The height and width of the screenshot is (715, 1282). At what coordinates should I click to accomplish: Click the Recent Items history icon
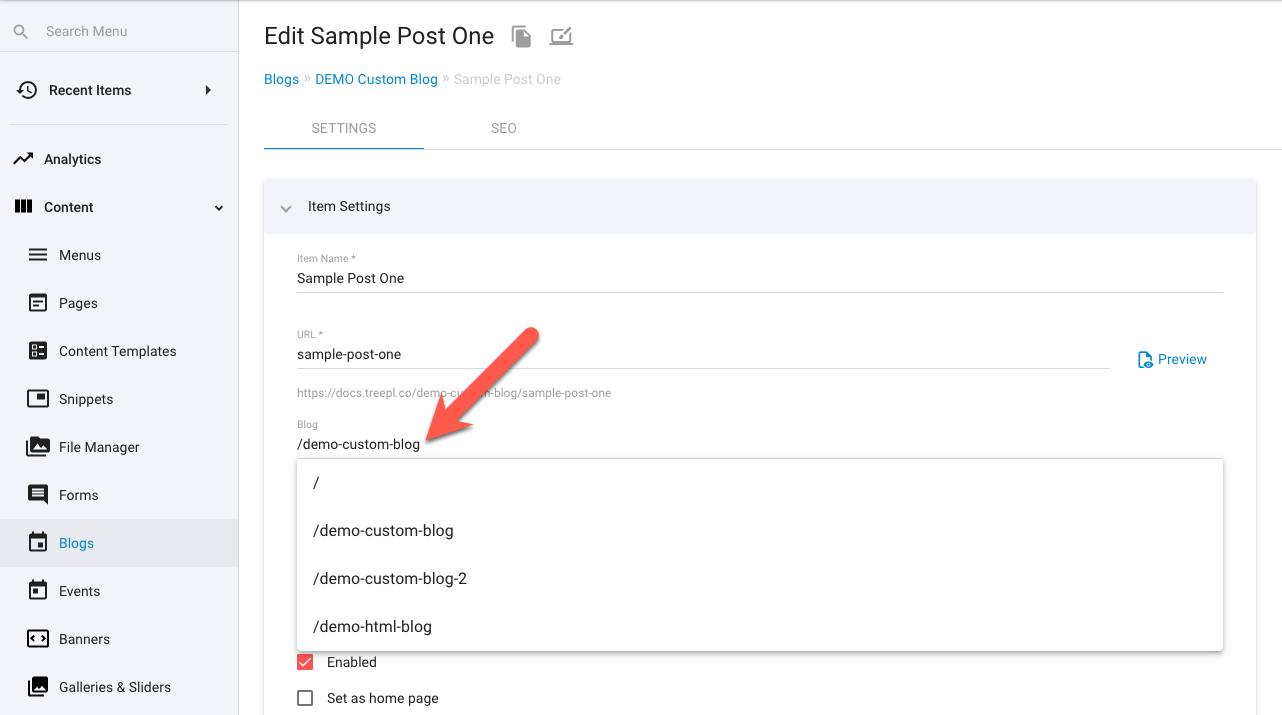[x=27, y=90]
